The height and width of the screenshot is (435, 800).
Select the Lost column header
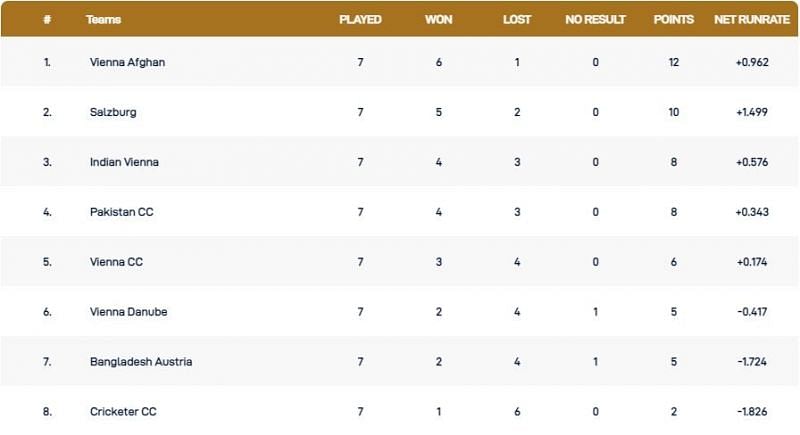coord(517,19)
